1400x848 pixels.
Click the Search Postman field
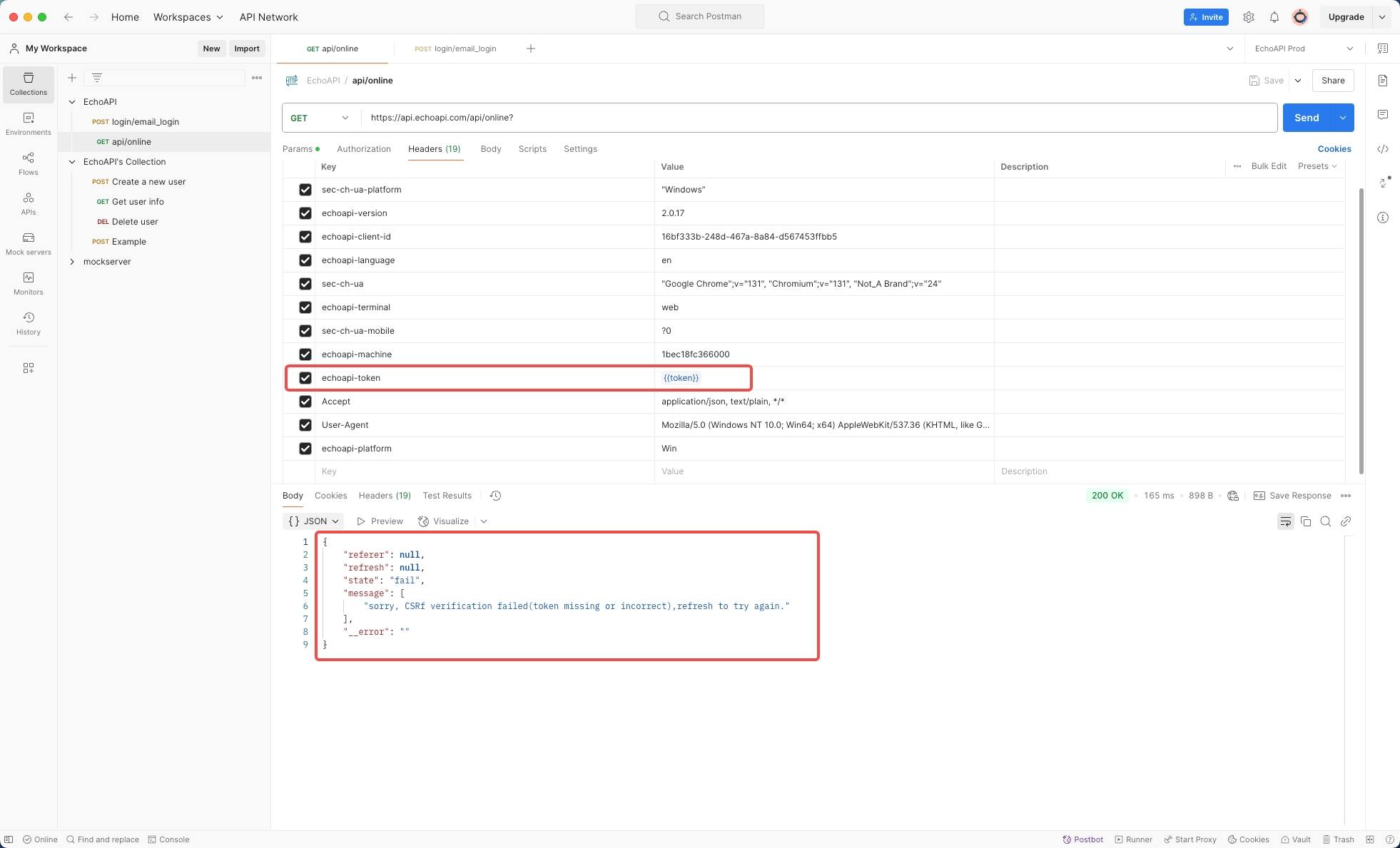click(700, 16)
